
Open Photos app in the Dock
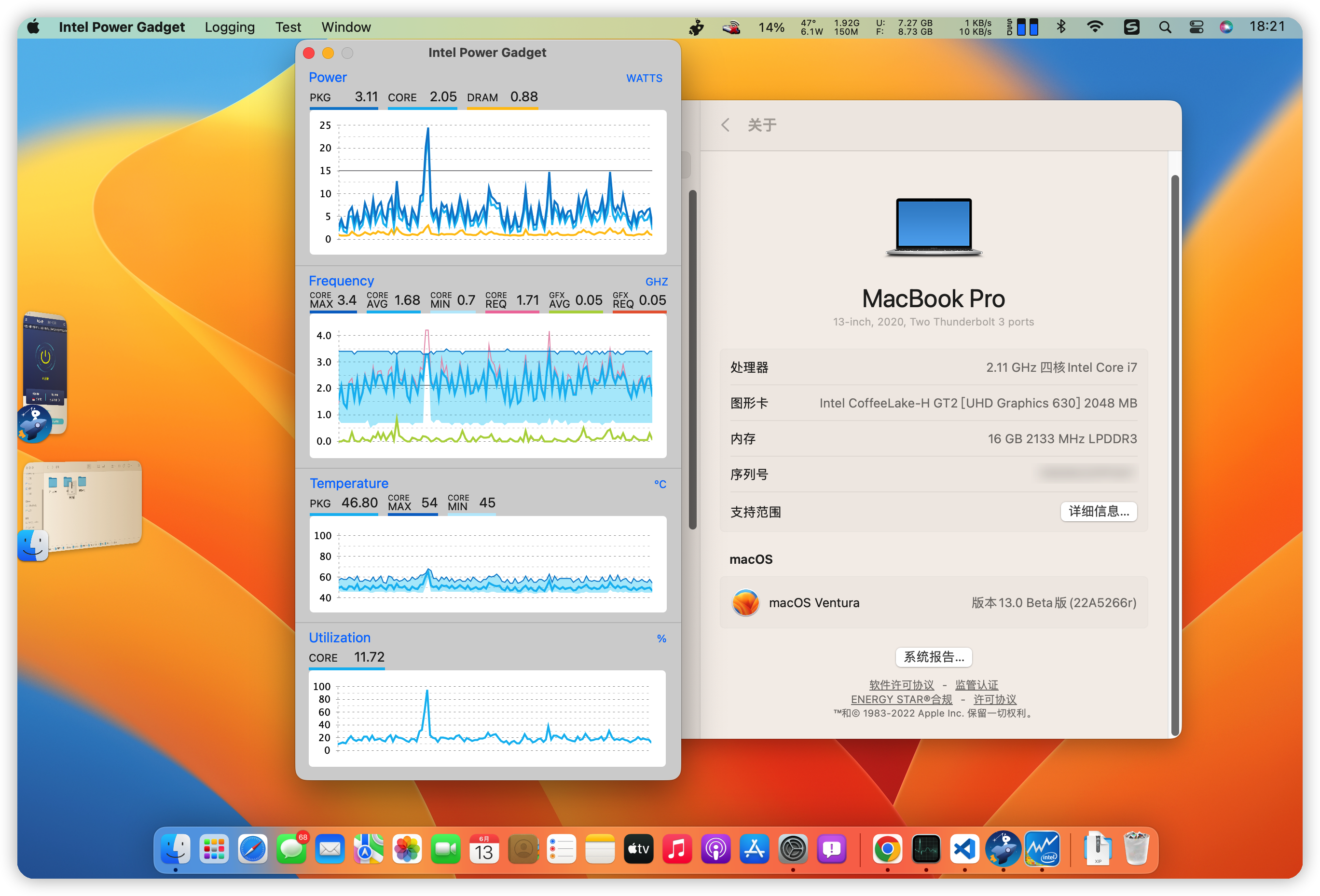[x=407, y=849]
